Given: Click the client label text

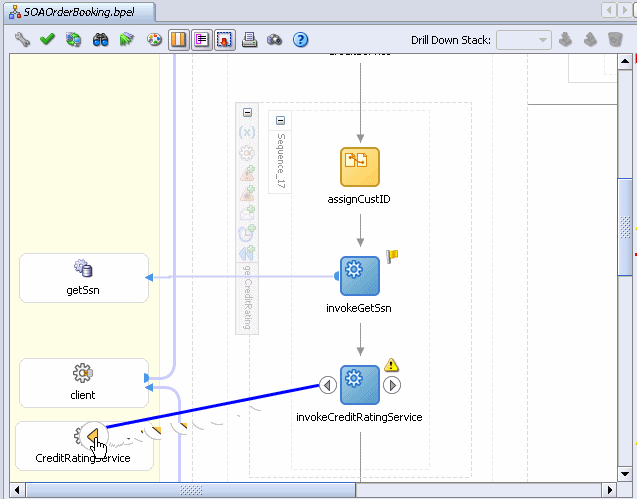Looking at the screenshot, I should coord(83,395).
